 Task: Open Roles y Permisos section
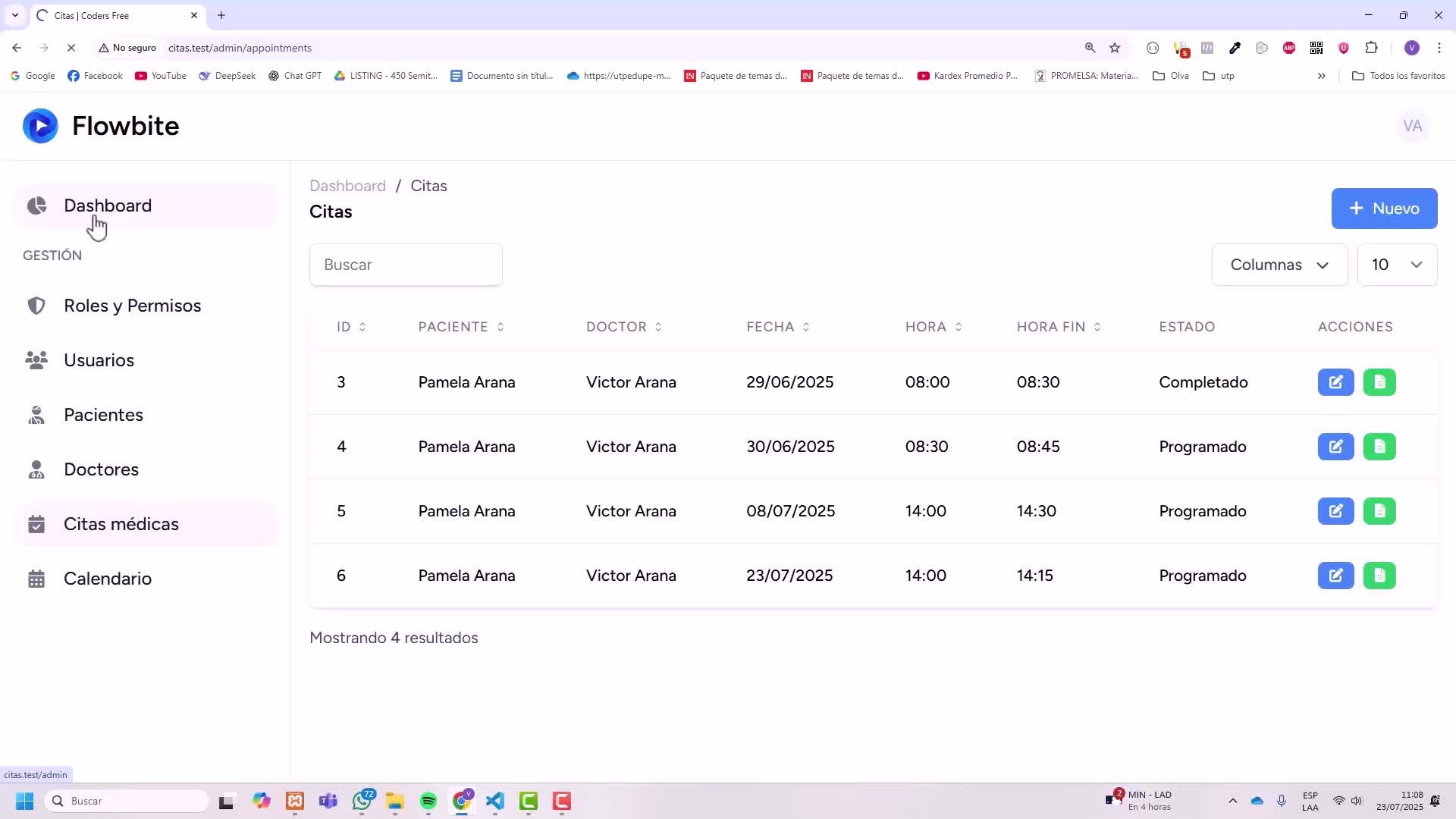(x=145, y=306)
